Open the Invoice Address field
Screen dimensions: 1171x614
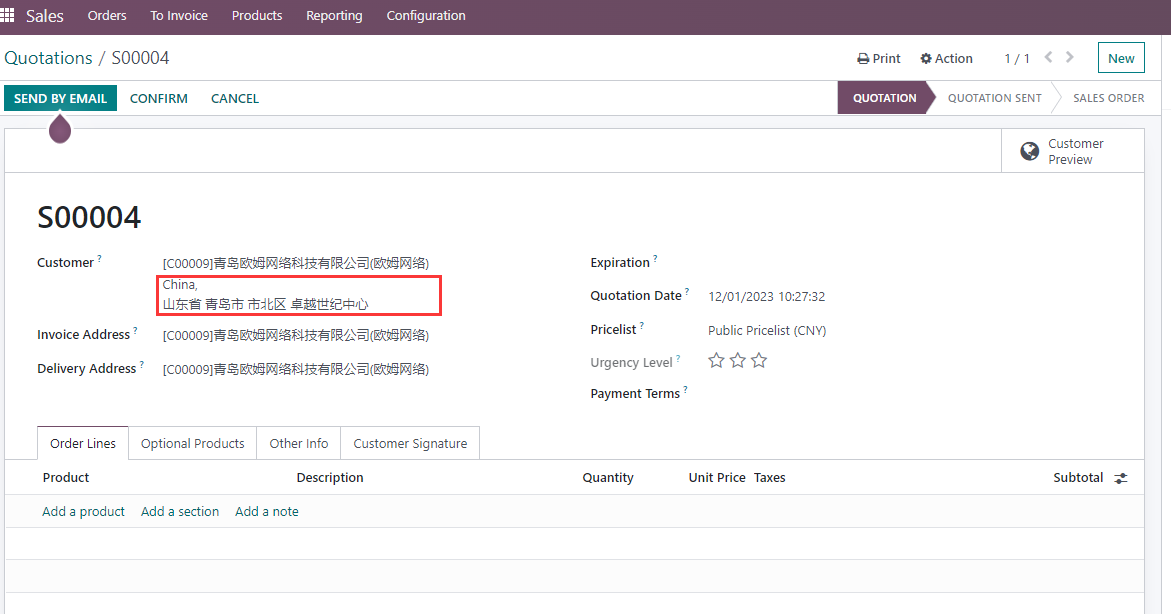[296, 335]
